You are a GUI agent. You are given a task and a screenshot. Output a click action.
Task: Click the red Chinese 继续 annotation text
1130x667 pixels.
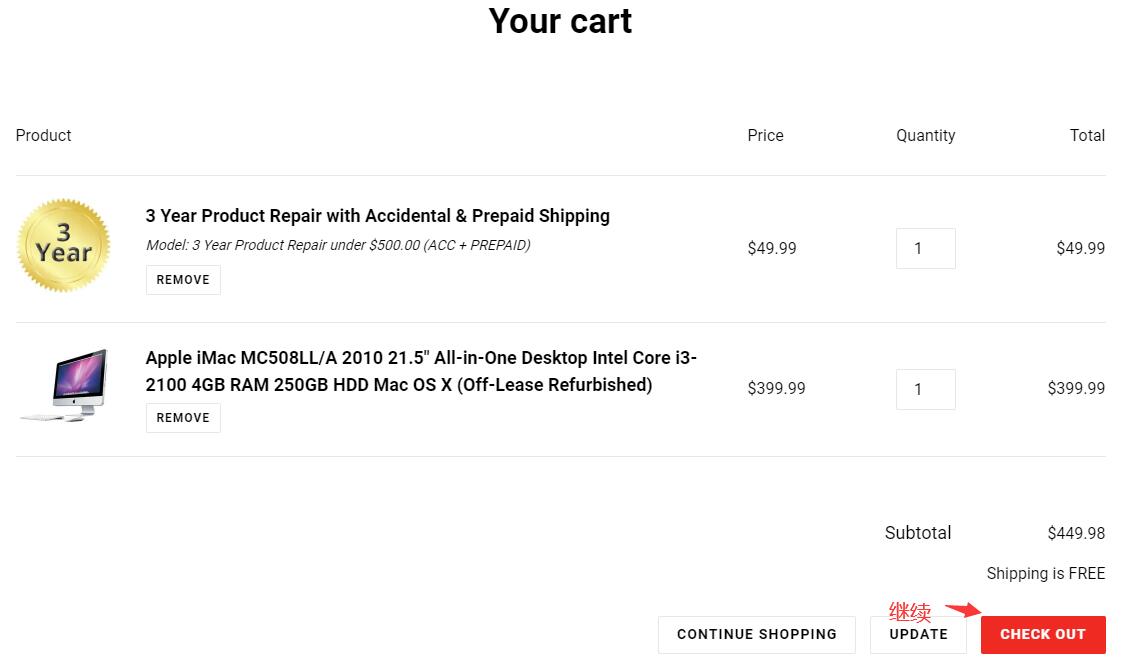910,612
